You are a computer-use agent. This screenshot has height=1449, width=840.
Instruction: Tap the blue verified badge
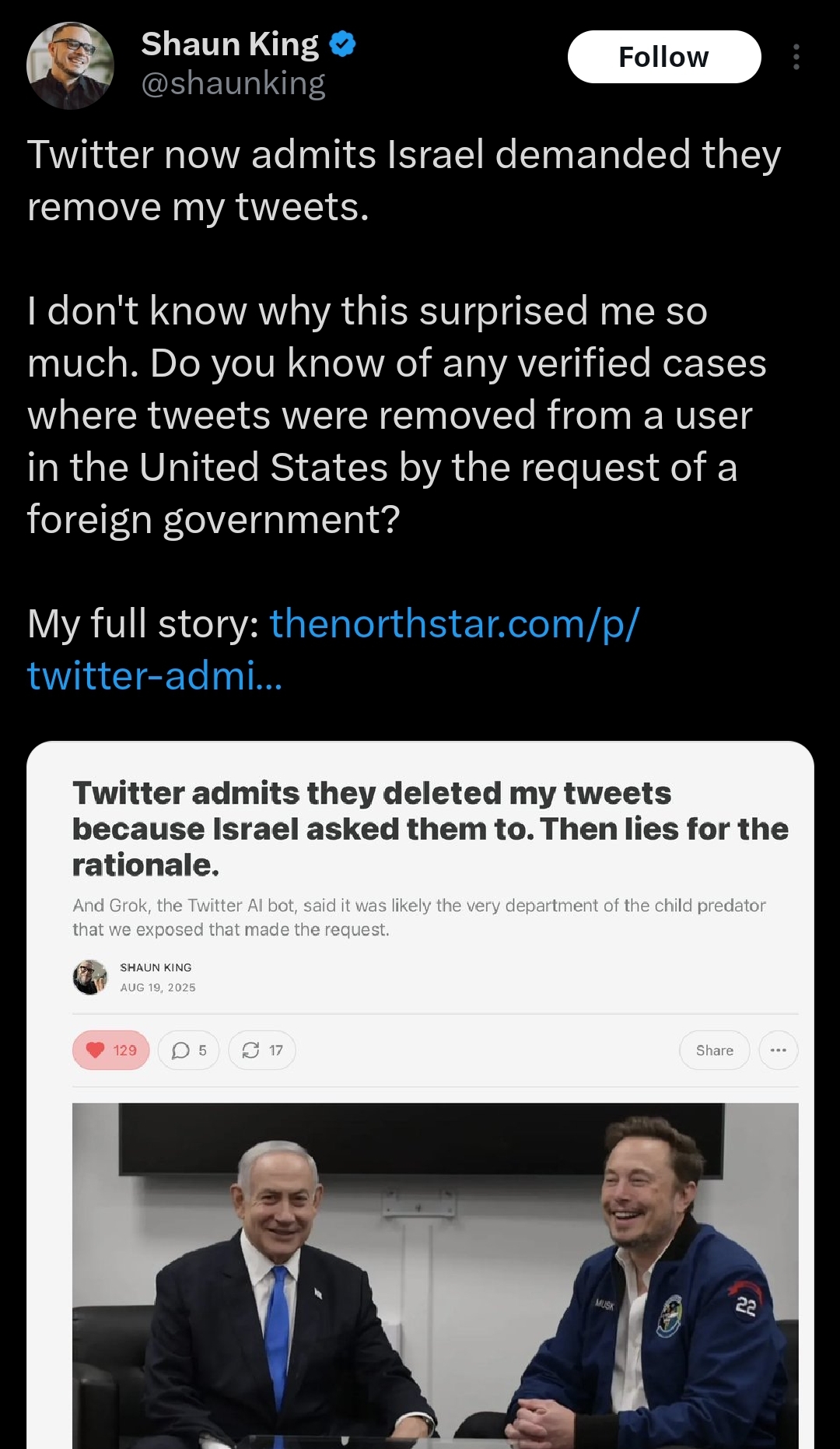(342, 44)
